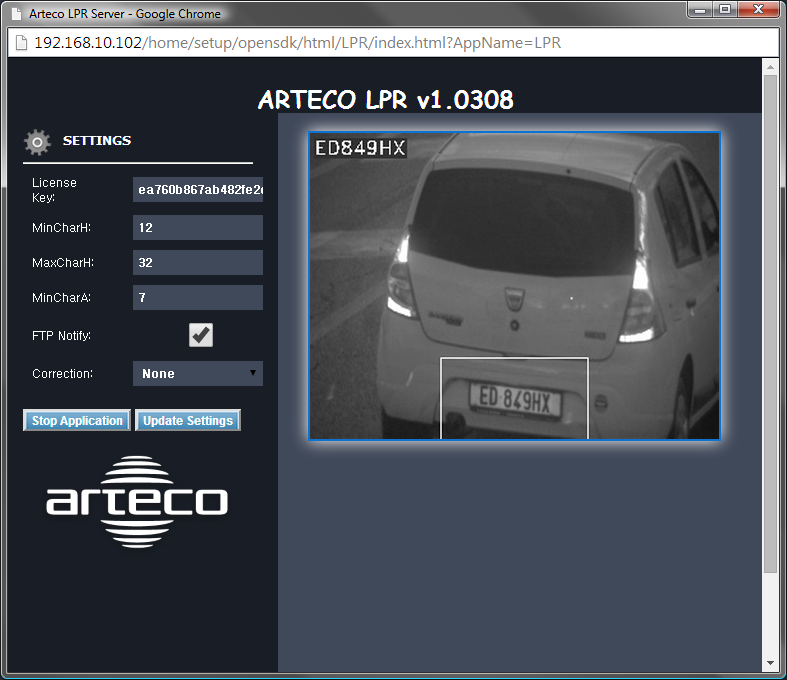Focus the License Key input field
This screenshot has height=680, width=787.
click(198, 189)
